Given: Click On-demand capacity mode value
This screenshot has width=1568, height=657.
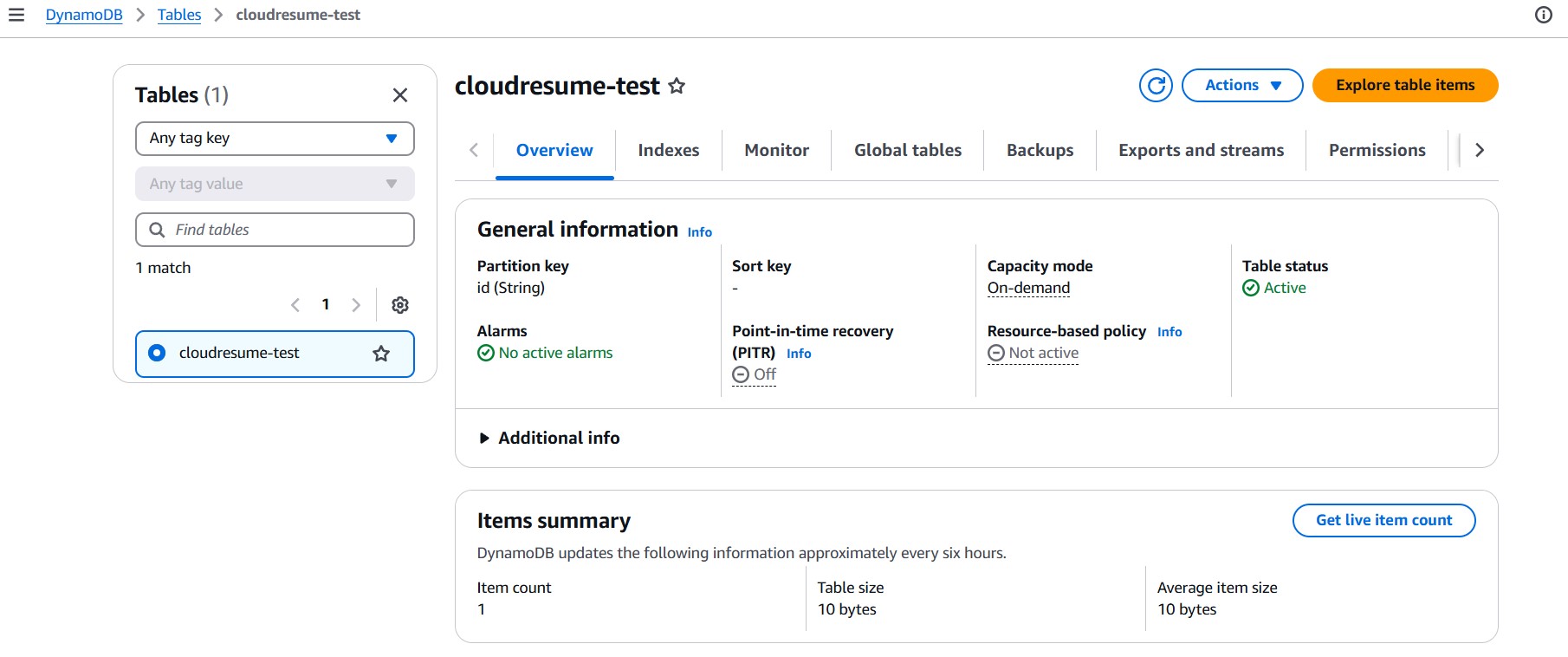Looking at the screenshot, I should (x=1028, y=288).
